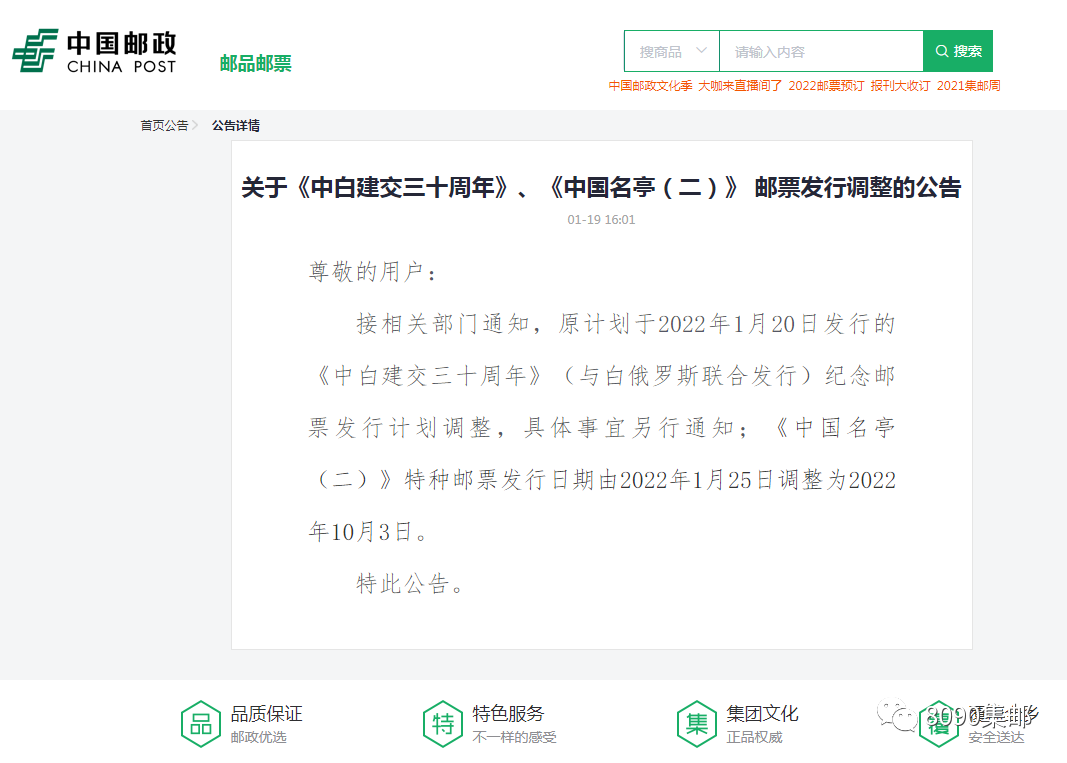The image size is (1067, 763).
Task: Click the 品 hexagon icon for 品质保证
Action: point(201,724)
